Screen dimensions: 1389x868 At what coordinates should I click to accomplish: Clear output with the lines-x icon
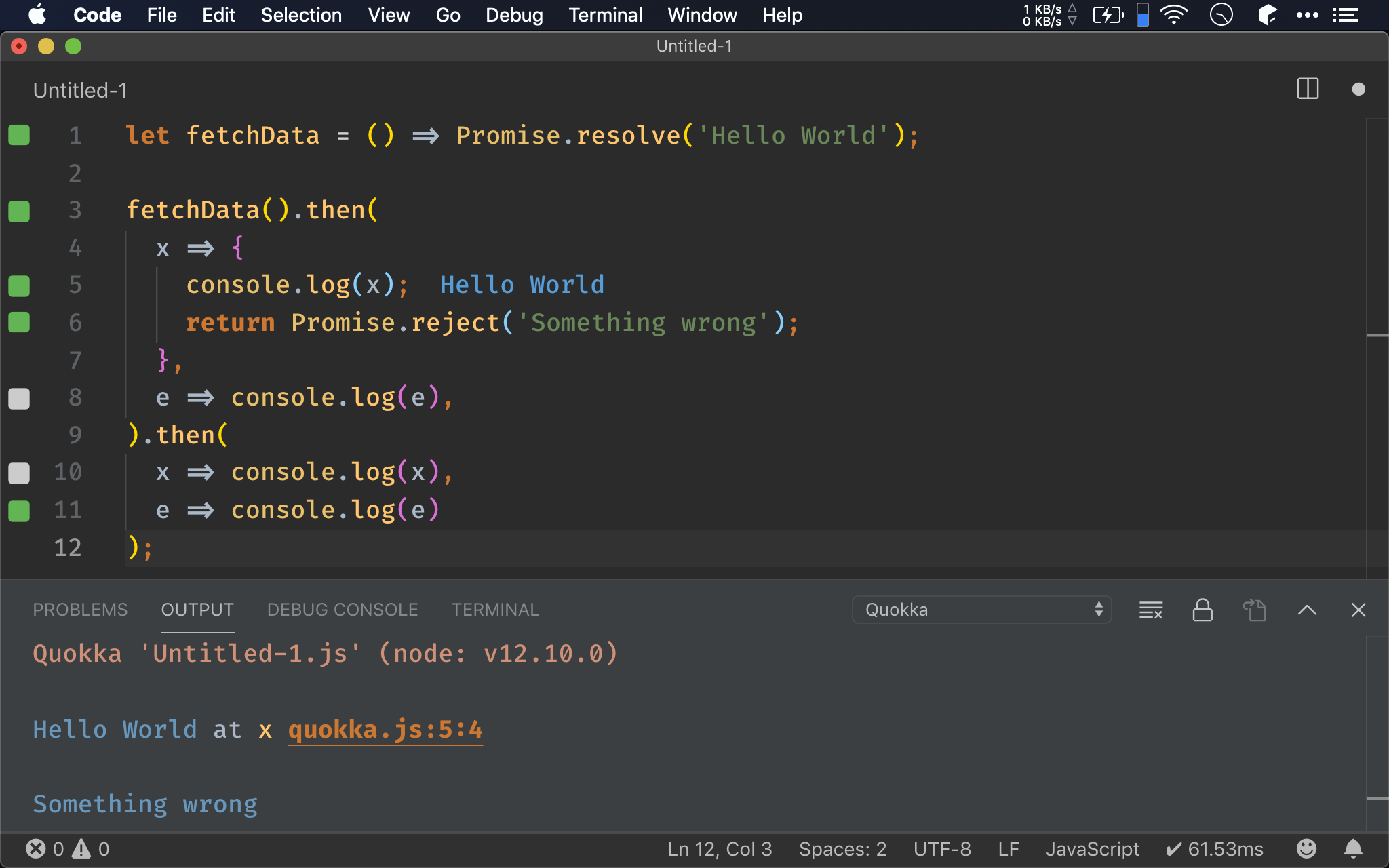tap(1151, 610)
